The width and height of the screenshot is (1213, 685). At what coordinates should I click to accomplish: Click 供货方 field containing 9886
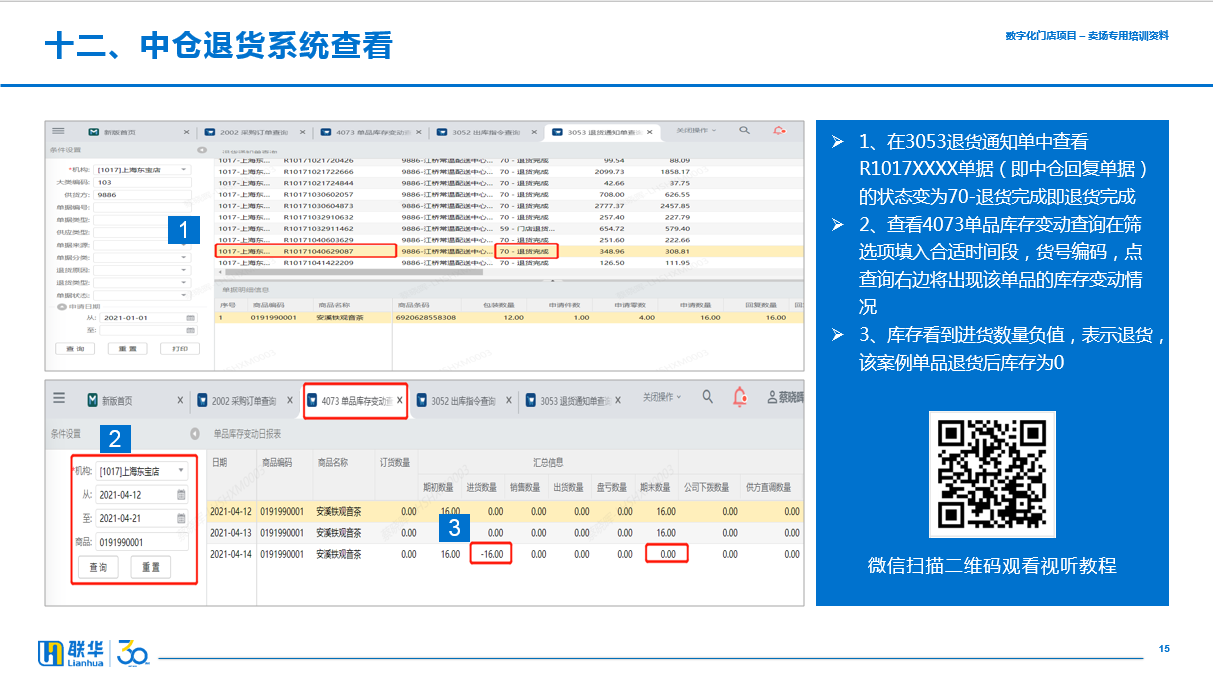pyautogui.click(x=143, y=195)
